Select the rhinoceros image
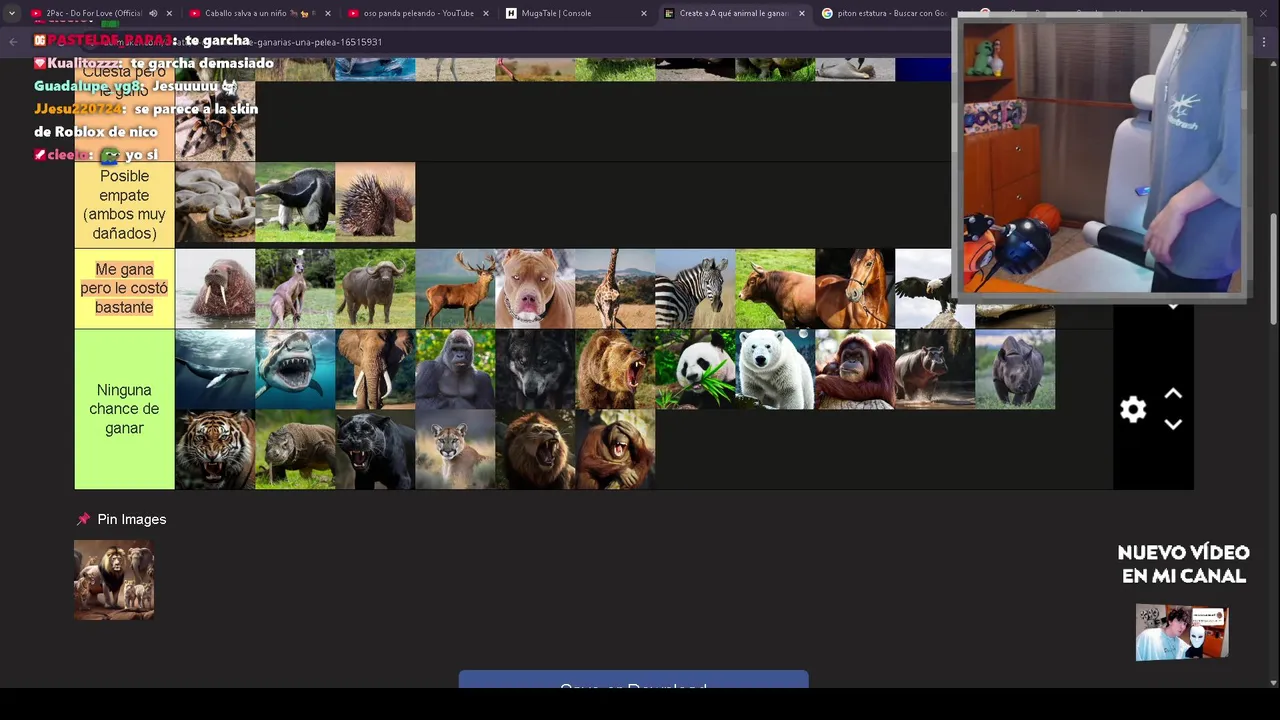Screen dimensions: 1280x720 click(x=1015, y=369)
